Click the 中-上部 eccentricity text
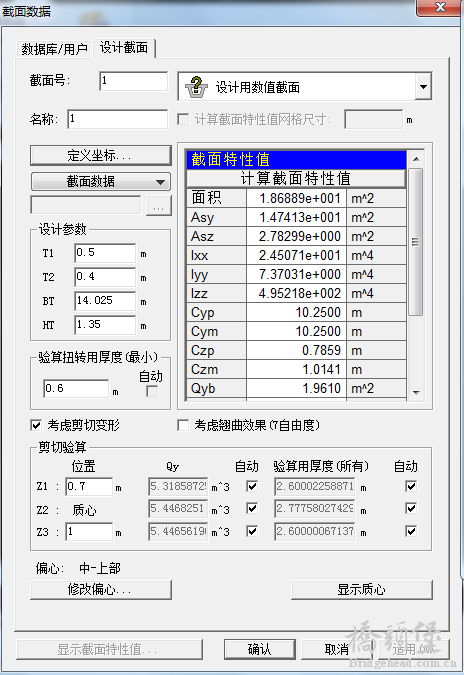Viewport: 464px width, 675px height. (100, 568)
